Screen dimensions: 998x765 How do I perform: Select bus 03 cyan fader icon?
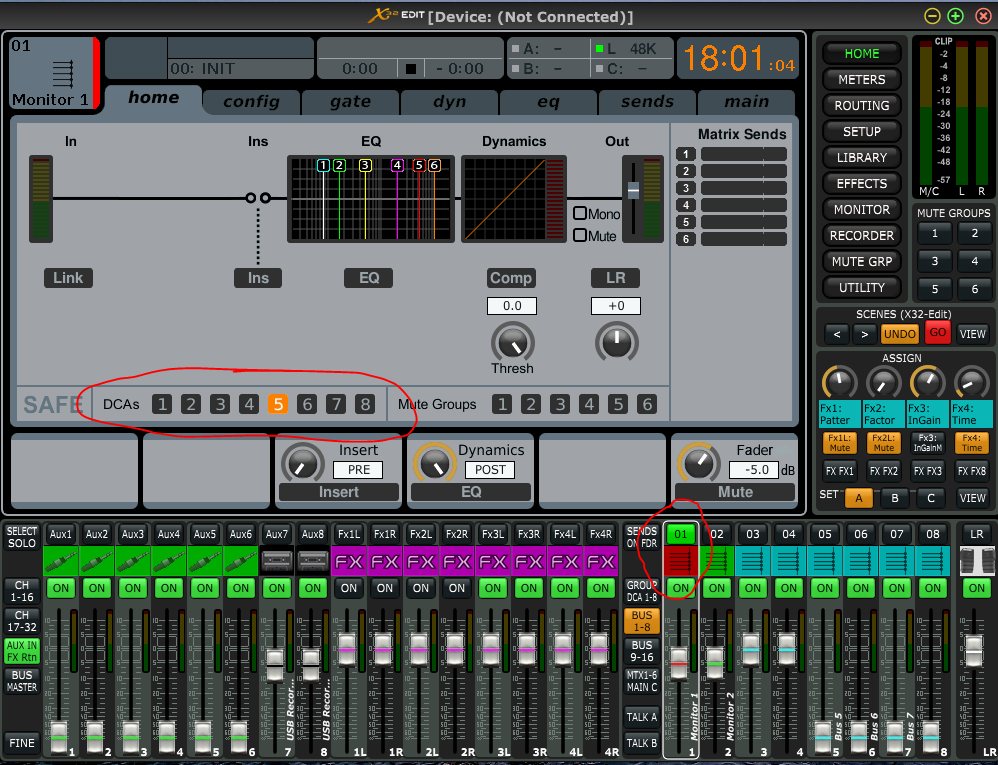(x=753, y=561)
